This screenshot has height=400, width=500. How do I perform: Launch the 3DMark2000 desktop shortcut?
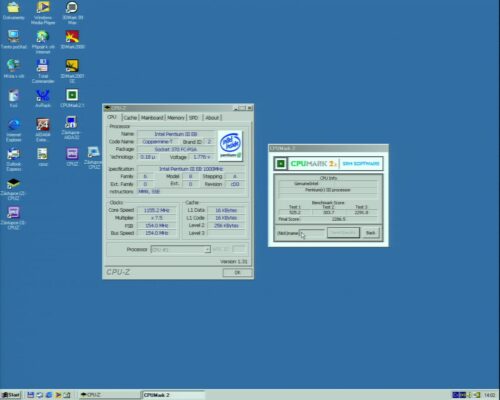click(x=72, y=40)
